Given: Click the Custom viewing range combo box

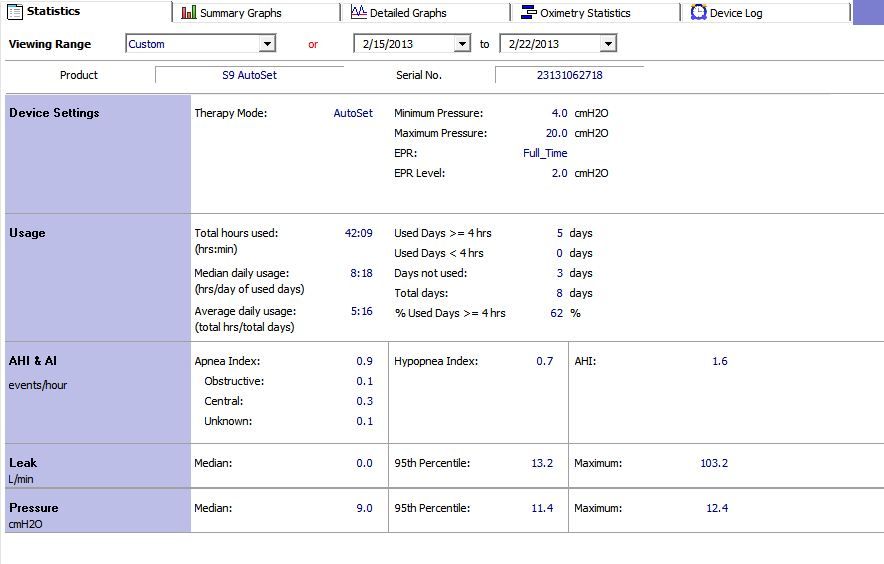Looking at the screenshot, I should coord(200,43).
